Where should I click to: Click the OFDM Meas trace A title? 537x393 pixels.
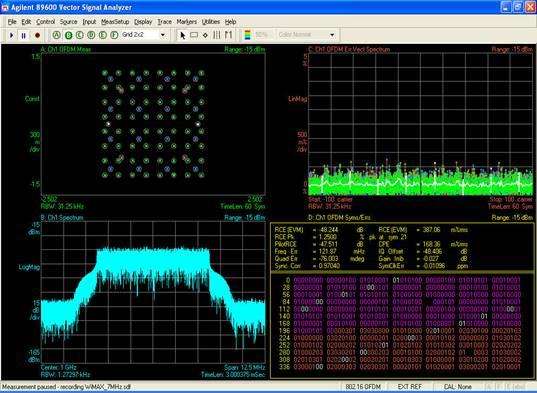coord(66,49)
